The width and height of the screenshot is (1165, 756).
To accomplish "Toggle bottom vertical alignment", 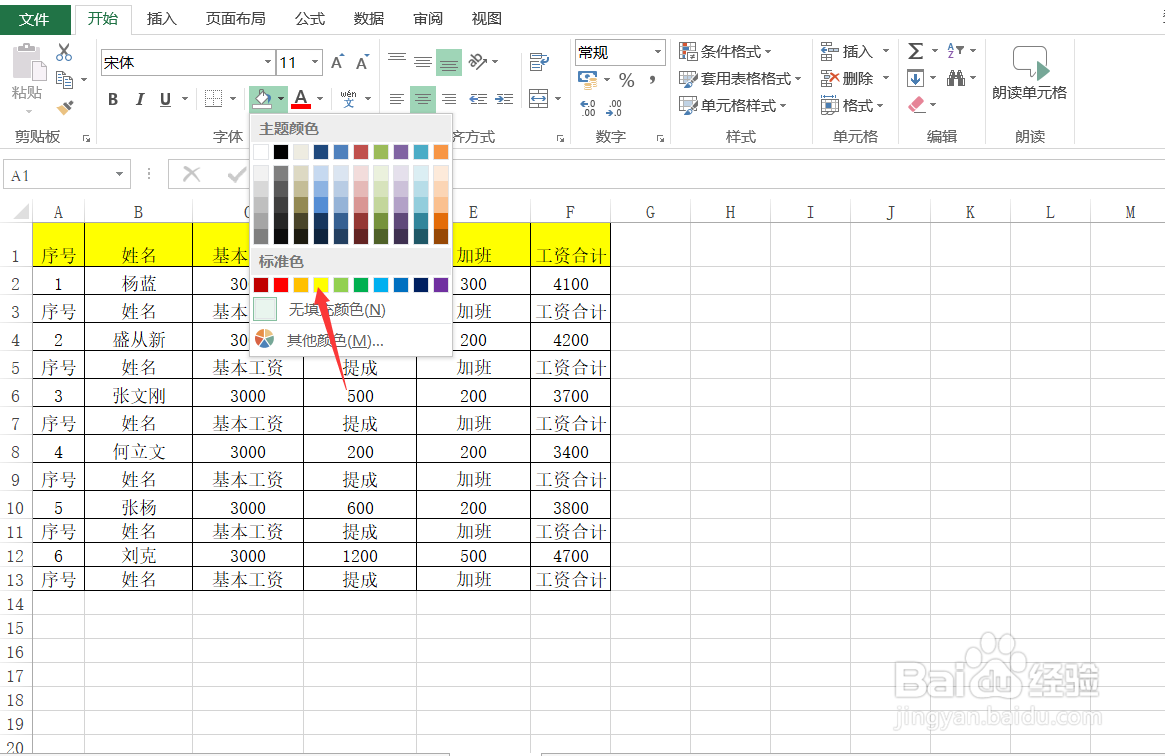I will pos(449,63).
